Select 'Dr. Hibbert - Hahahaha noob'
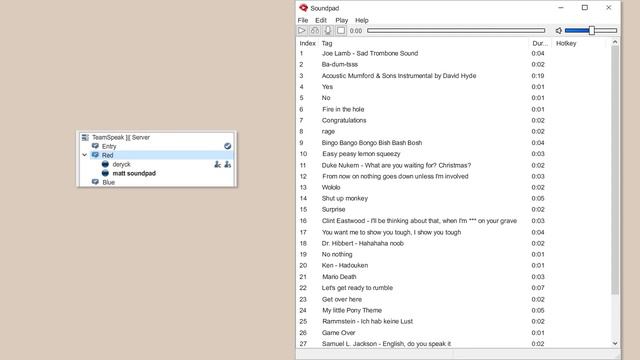Image resolution: width=640 pixels, height=360 pixels. (x=362, y=243)
